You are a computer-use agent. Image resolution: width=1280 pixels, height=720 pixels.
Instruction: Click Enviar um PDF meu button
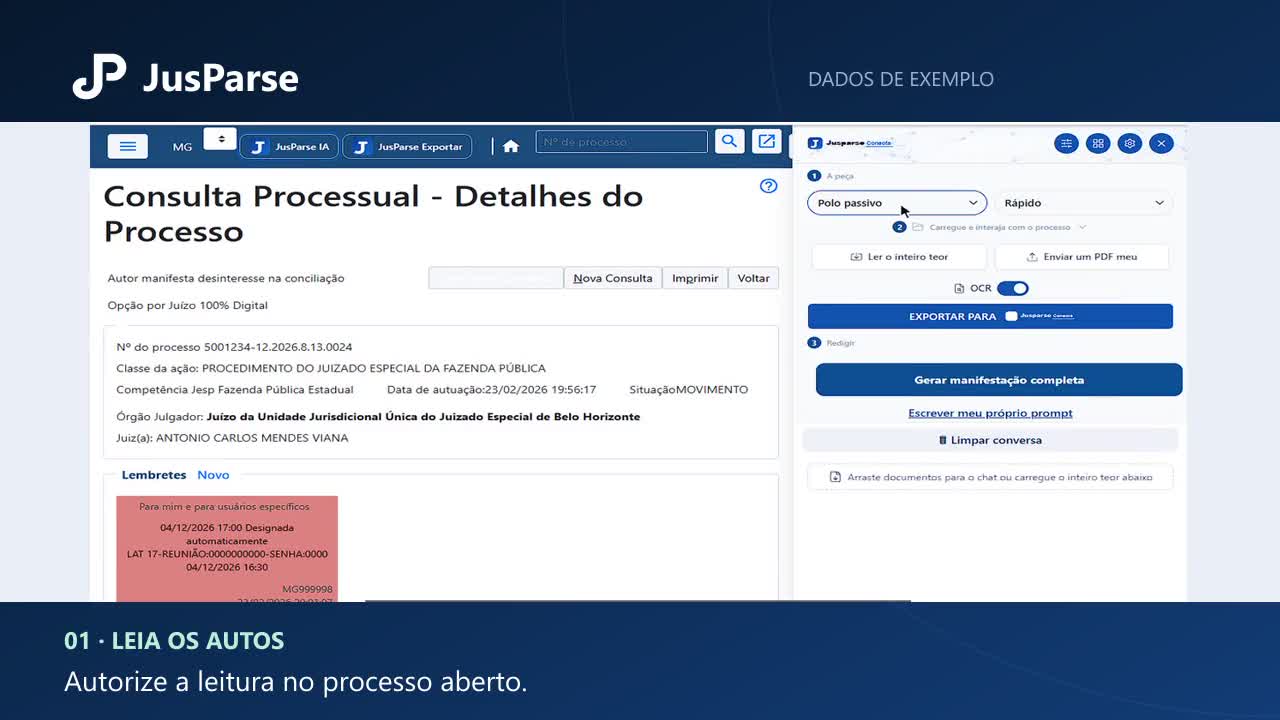click(1082, 257)
